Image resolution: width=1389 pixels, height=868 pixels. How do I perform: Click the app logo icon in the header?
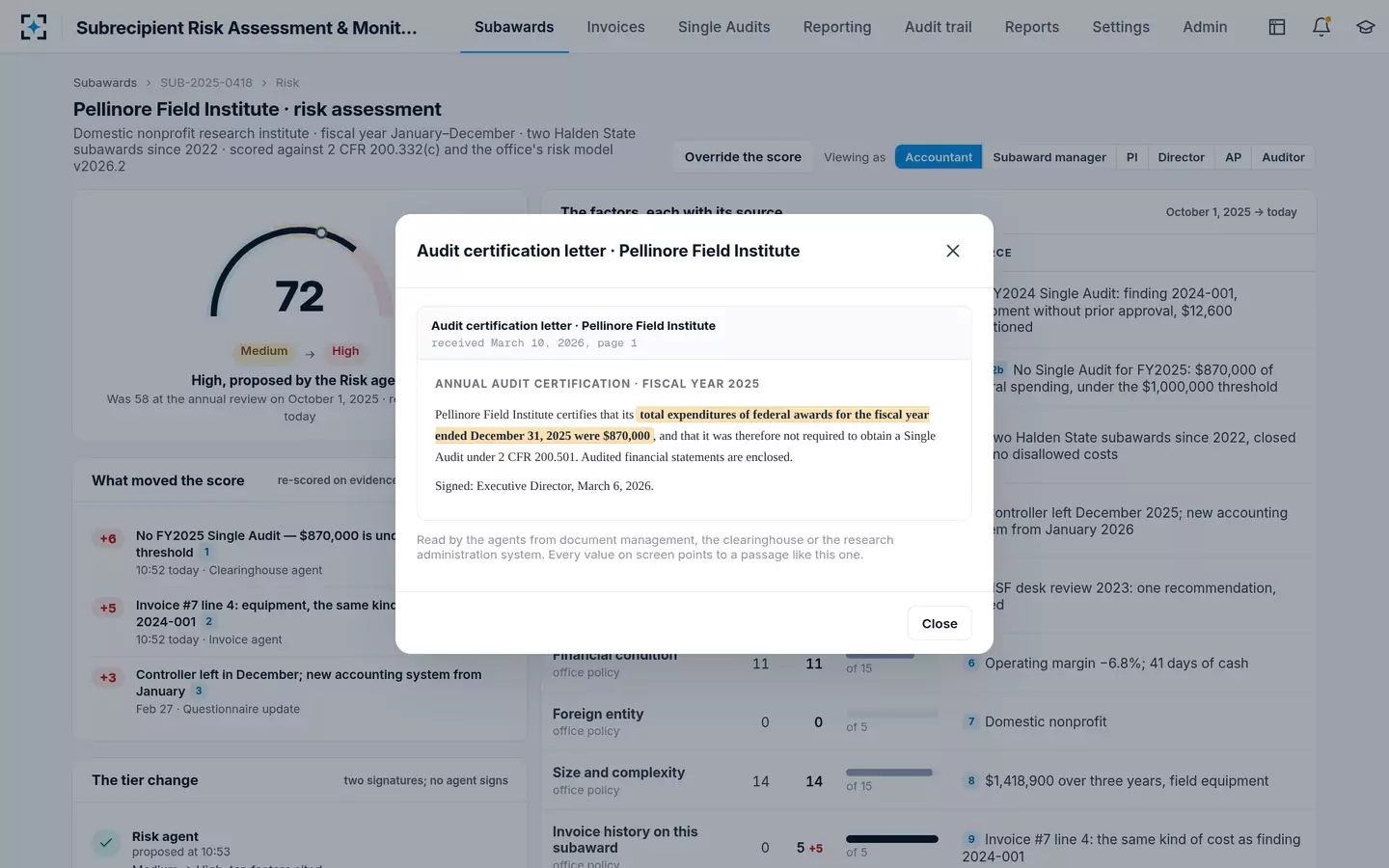[34, 27]
